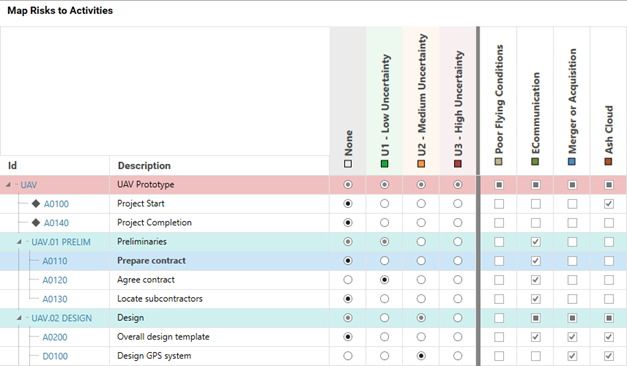This screenshot has width=627, height=366.
Task: Select U2 Medium Uncertainty for Prepare contract
Action: [421, 261]
